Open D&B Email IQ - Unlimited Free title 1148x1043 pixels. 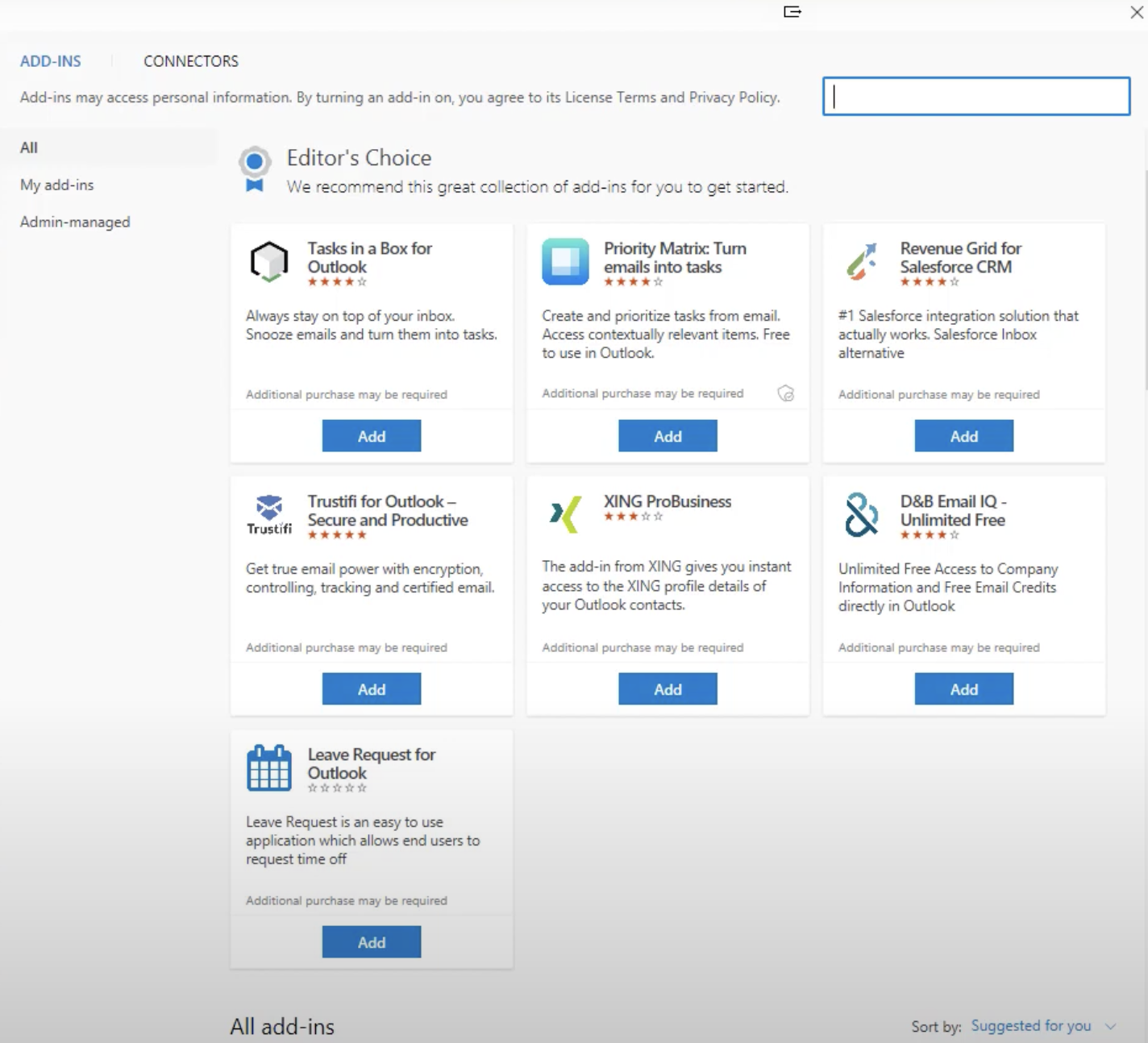point(954,510)
